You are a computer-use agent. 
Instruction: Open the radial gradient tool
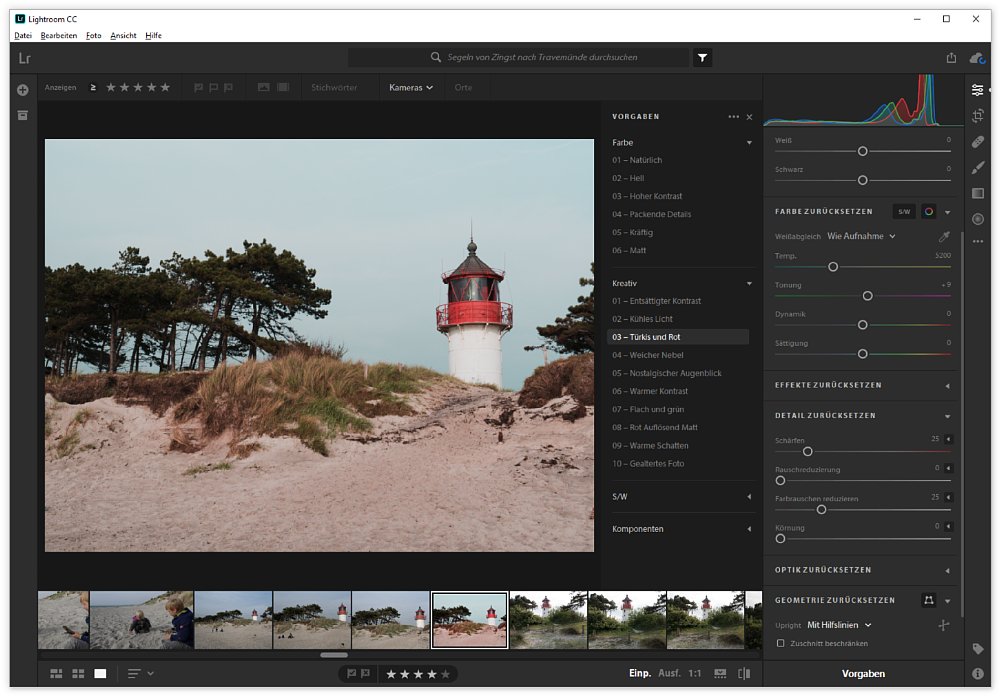point(978,219)
